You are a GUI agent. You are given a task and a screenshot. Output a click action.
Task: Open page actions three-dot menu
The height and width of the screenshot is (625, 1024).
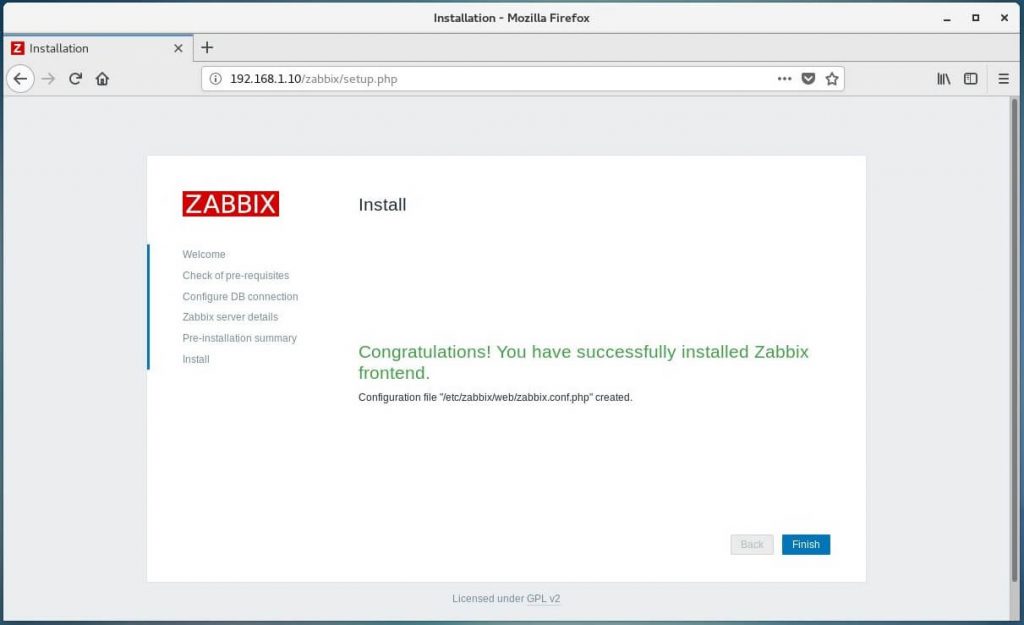(784, 79)
